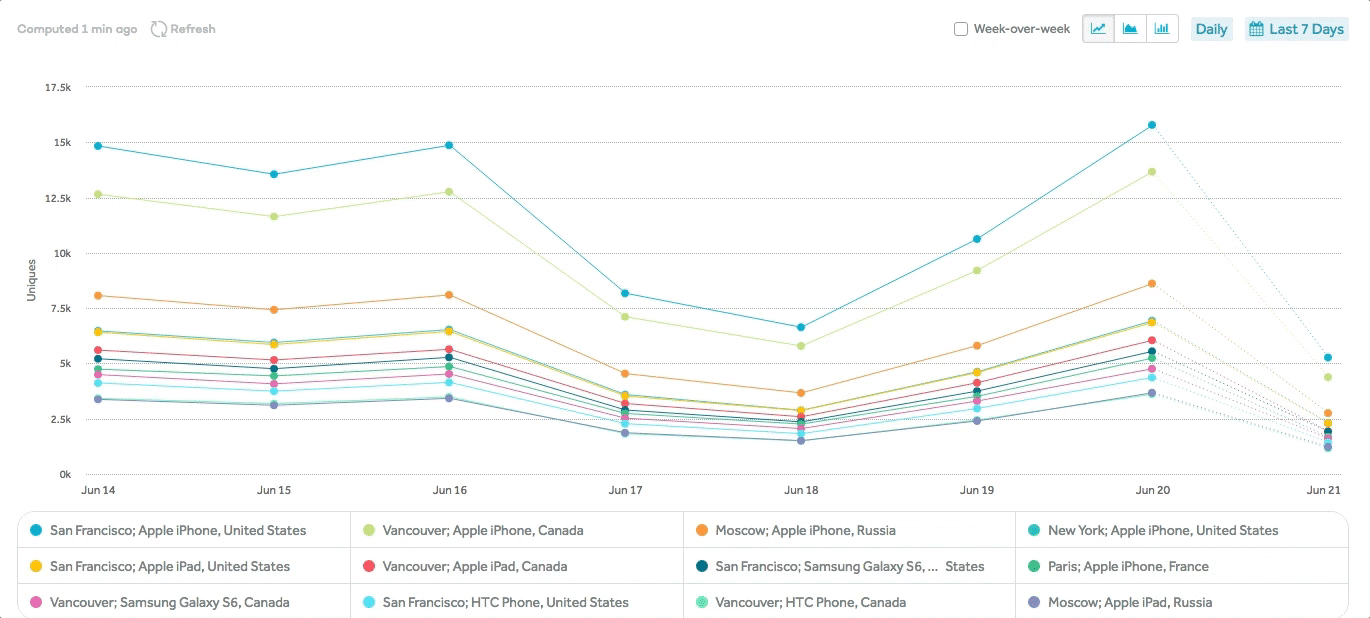The width and height of the screenshot is (1370, 618).
Task: Click the Refresh text link
Action: click(192, 29)
